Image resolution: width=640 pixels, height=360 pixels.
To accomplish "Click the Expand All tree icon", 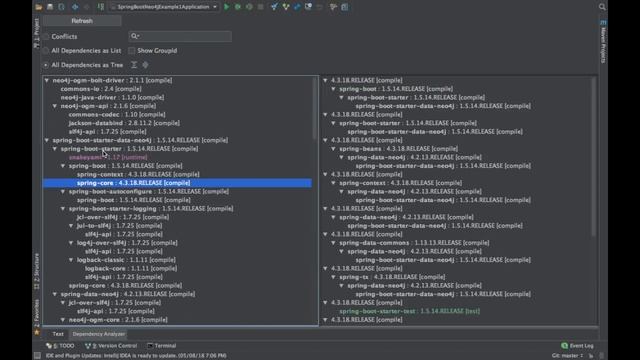I will 134,65.
